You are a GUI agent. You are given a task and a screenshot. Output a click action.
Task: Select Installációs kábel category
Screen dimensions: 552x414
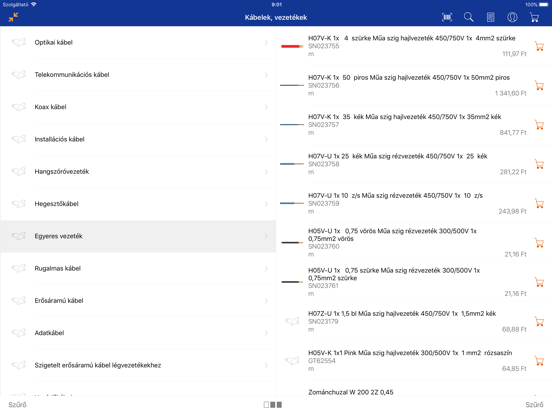click(x=138, y=139)
